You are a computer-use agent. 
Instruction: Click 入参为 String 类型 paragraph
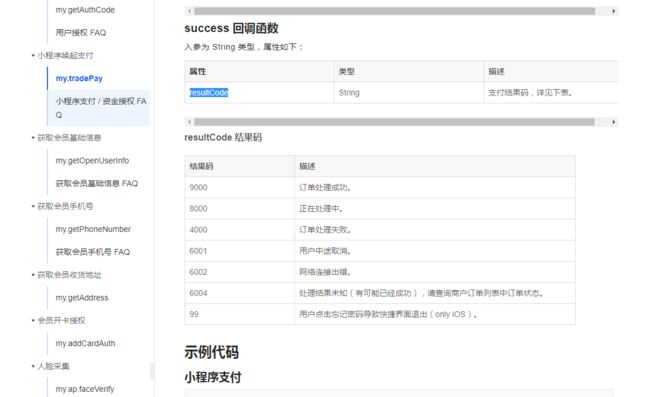pos(244,47)
